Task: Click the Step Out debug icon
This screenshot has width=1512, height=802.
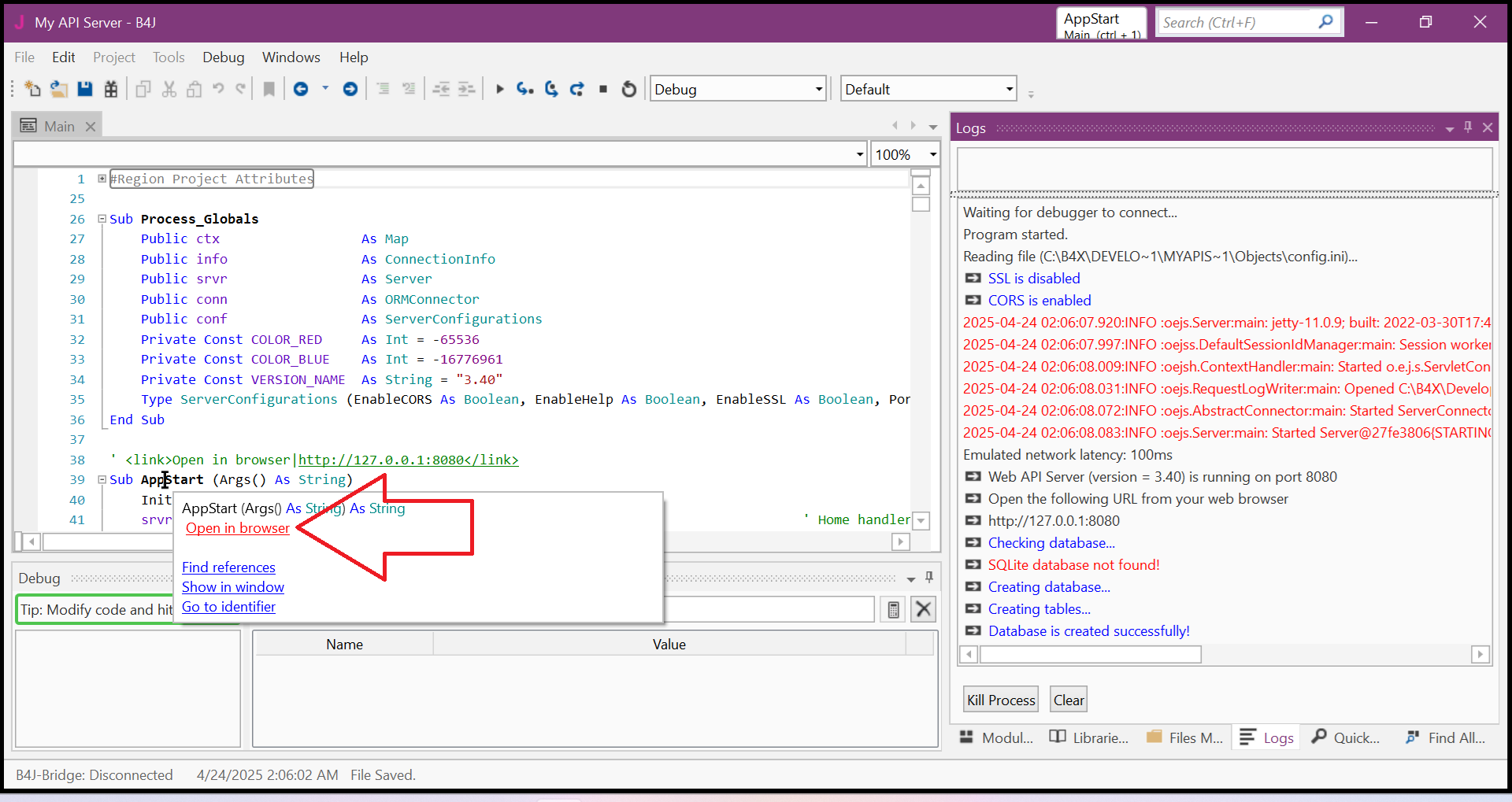Action: point(577,89)
